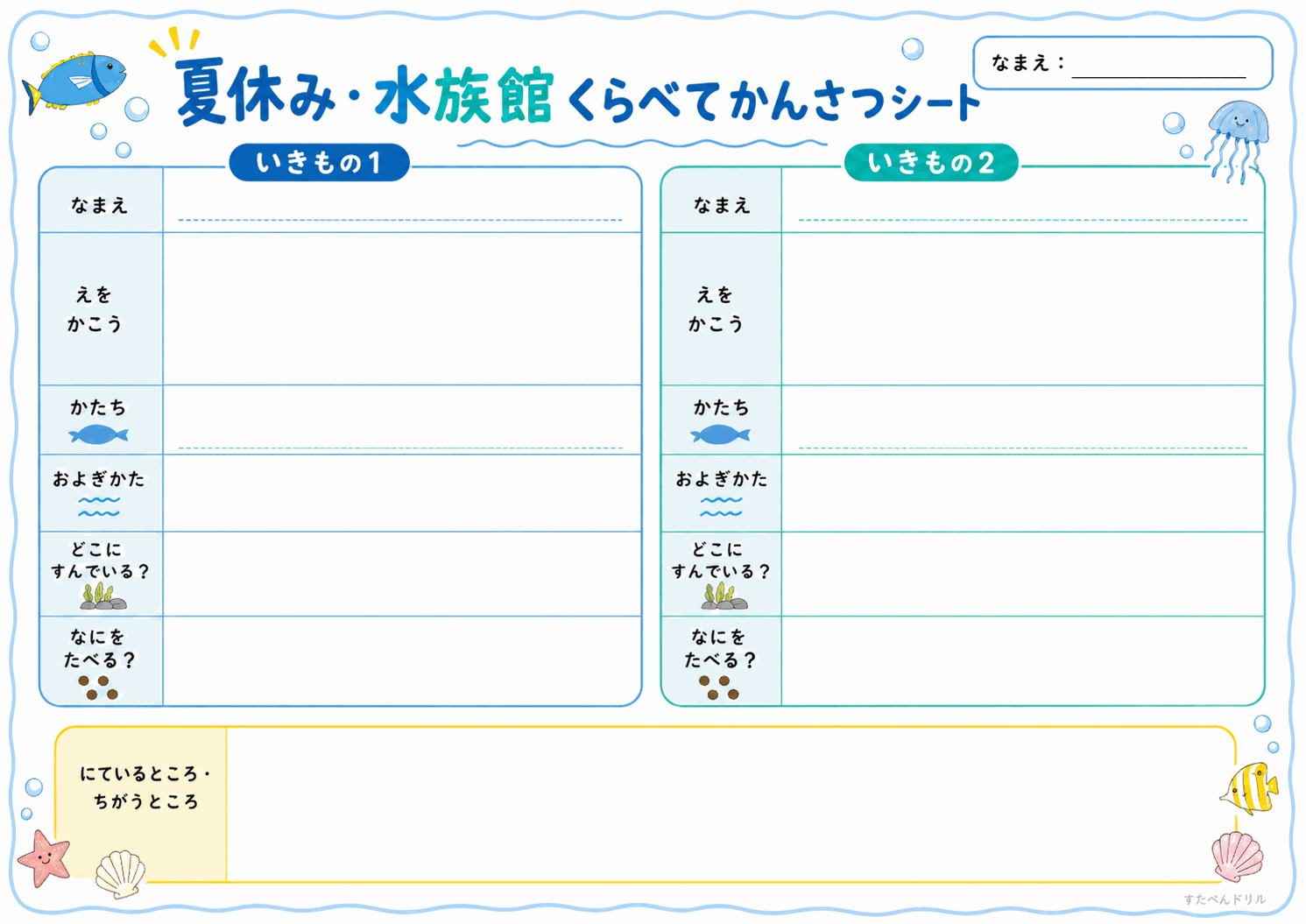Image resolution: width=1306 pixels, height=924 pixels.
Task: Click the brown food pellets icon in いきもの1
Action: pyautogui.click(x=98, y=688)
